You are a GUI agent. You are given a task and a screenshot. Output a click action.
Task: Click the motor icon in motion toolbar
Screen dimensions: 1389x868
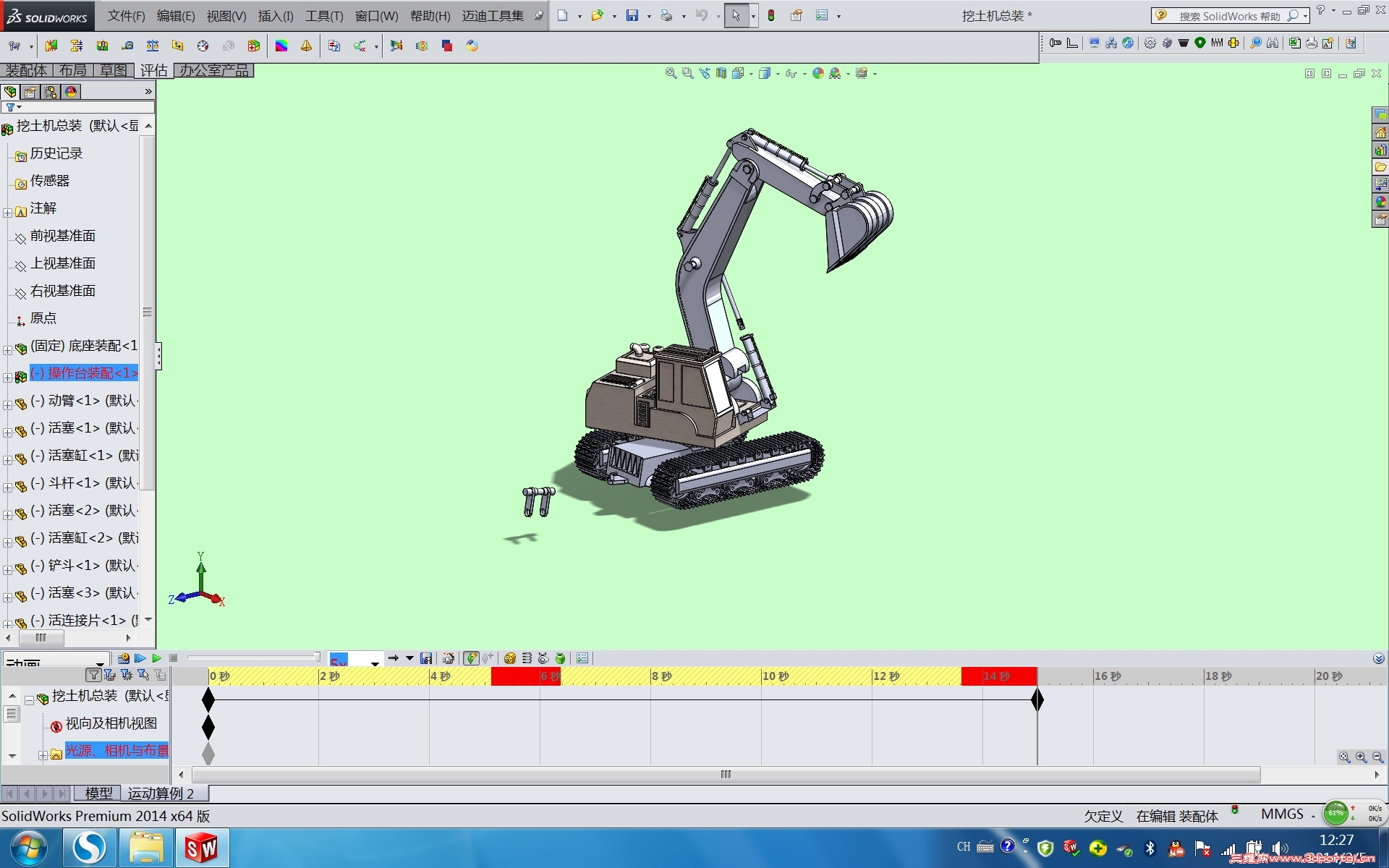(x=509, y=658)
